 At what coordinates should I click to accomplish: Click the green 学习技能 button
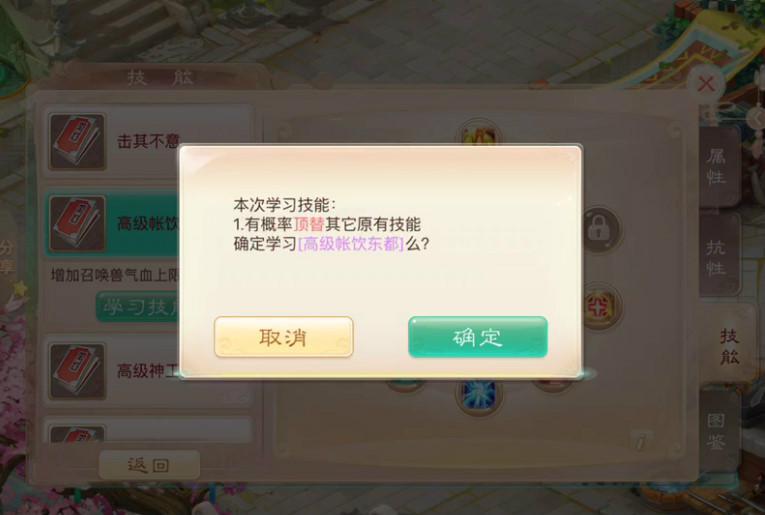138,307
